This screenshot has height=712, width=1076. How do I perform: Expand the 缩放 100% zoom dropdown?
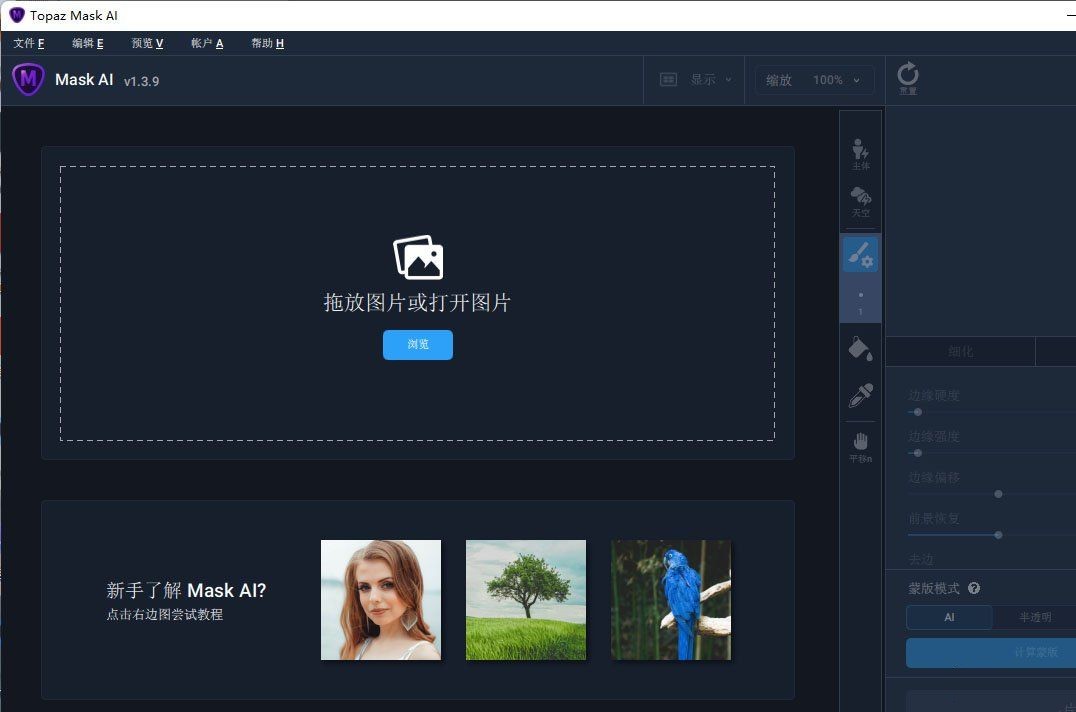815,80
